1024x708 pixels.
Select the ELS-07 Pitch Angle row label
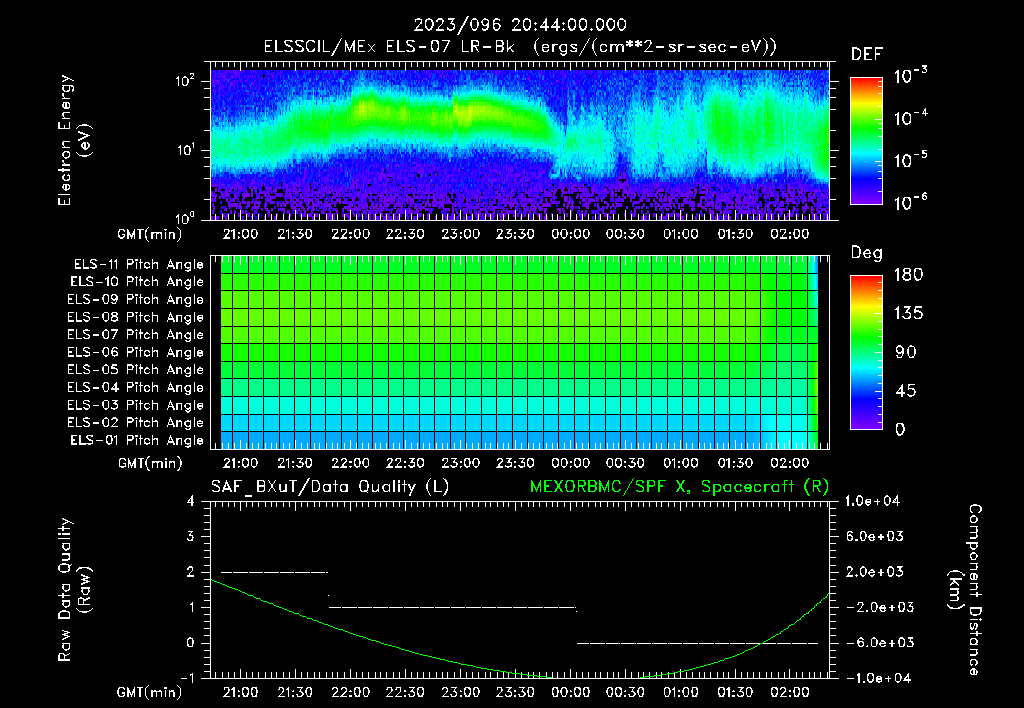[136, 335]
